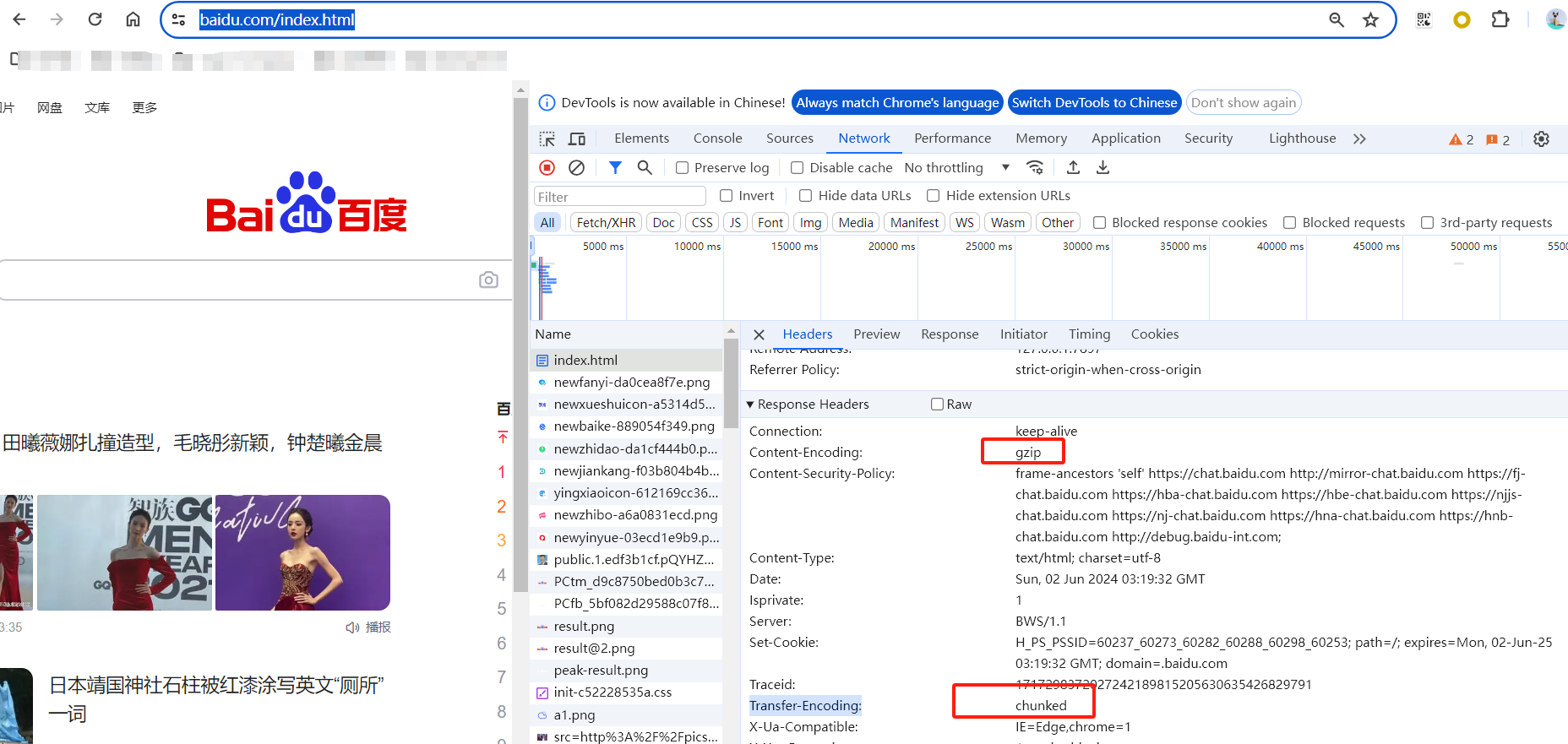The image size is (1568, 744).
Task: Open the Preview tab in request details
Action: [876, 334]
